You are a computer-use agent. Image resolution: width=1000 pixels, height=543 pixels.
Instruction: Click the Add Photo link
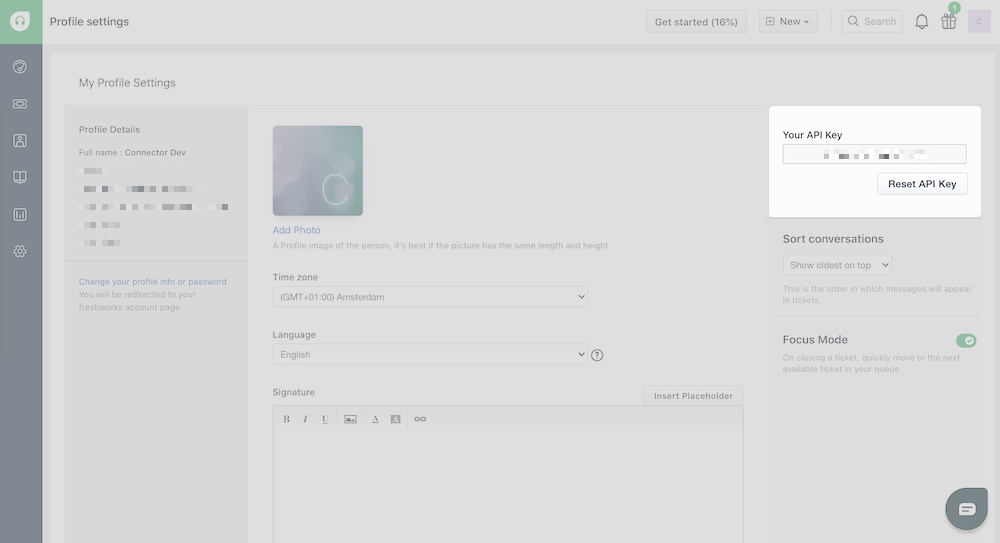296,230
